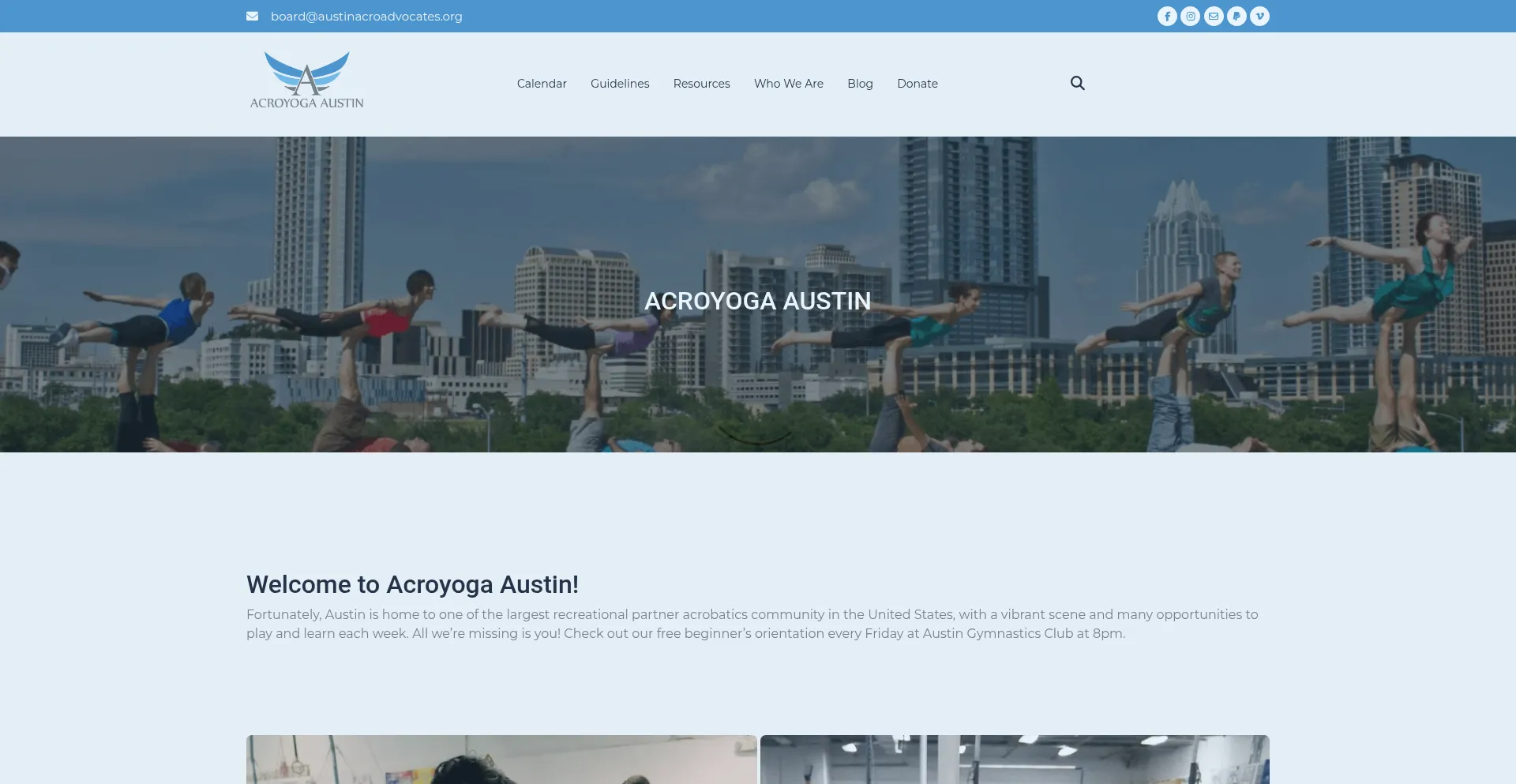Click the envelope icon beside board email
Screen dimensions: 1516x784
pos(253,17)
